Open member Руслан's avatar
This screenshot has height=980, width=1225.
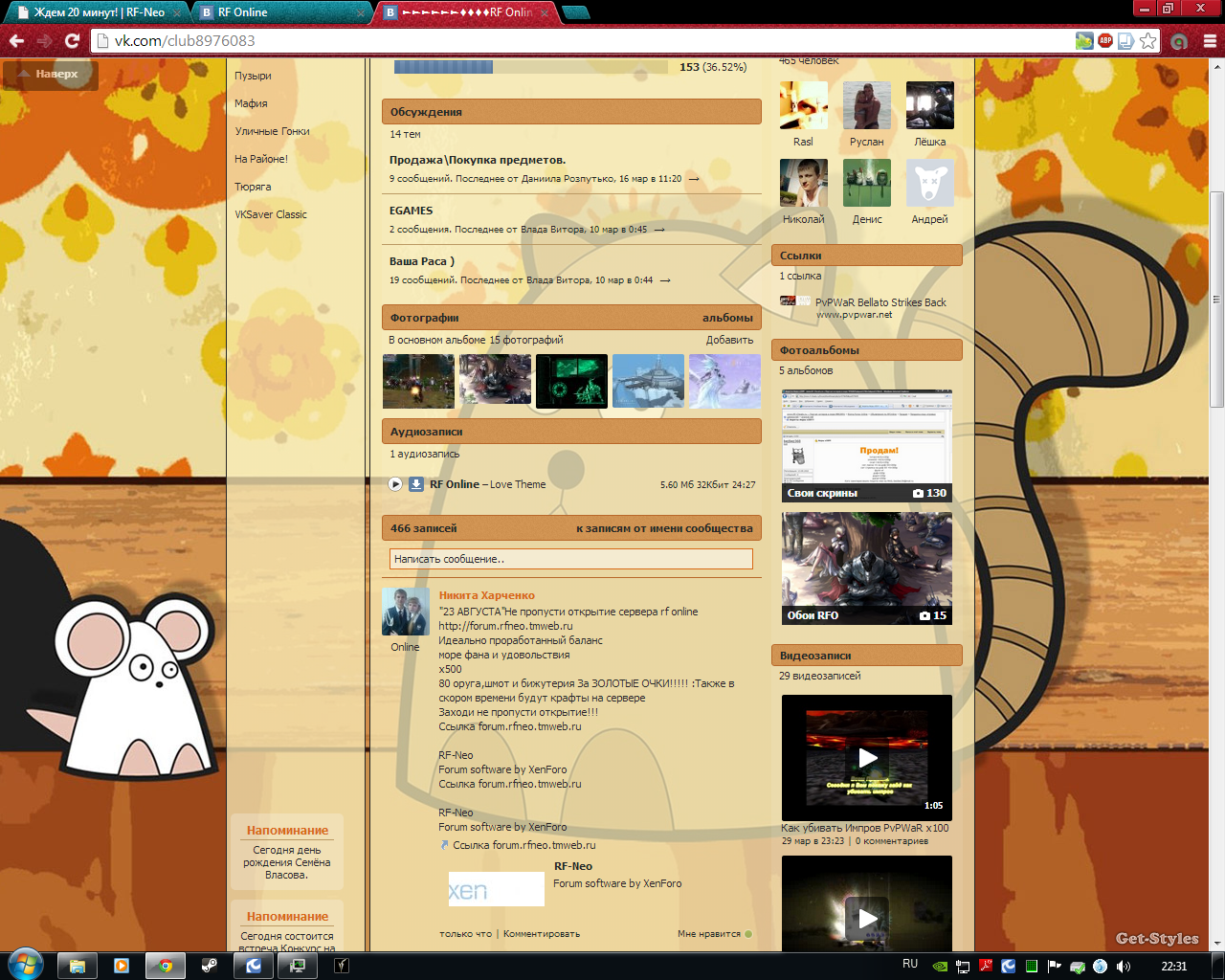(867, 105)
